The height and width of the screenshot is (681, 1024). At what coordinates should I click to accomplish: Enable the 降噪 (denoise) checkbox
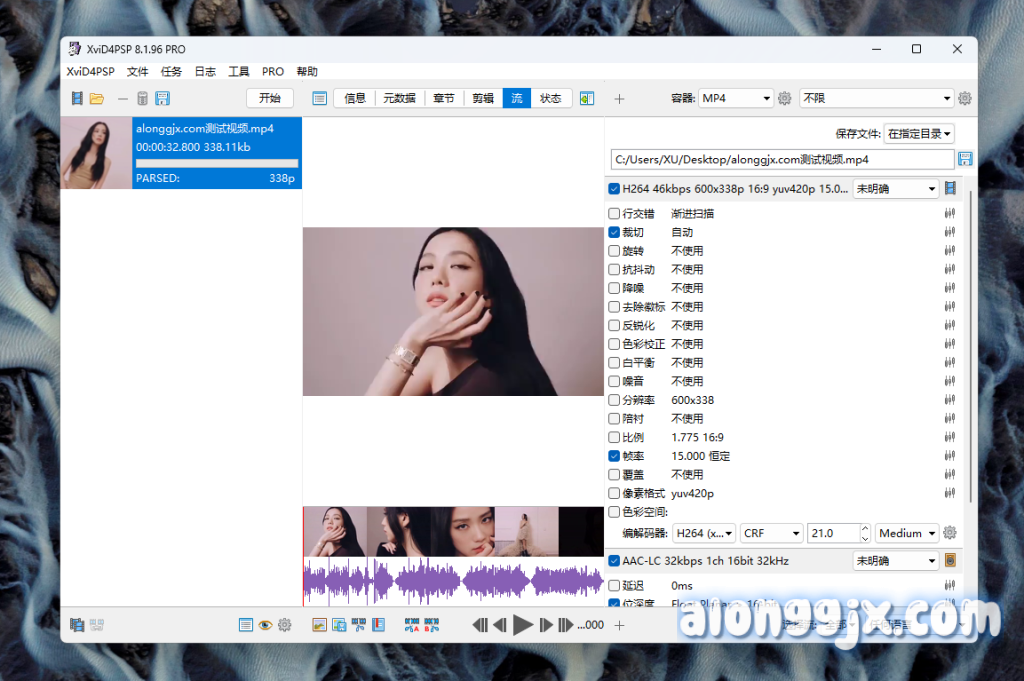coord(614,288)
